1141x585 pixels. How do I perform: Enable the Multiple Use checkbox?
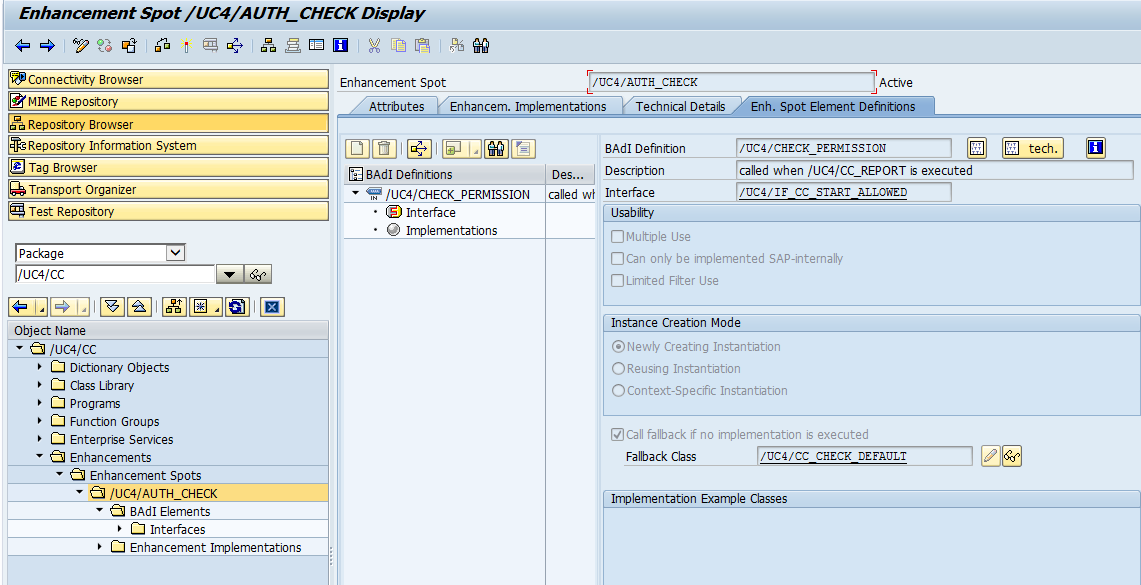tap(617, 236)
